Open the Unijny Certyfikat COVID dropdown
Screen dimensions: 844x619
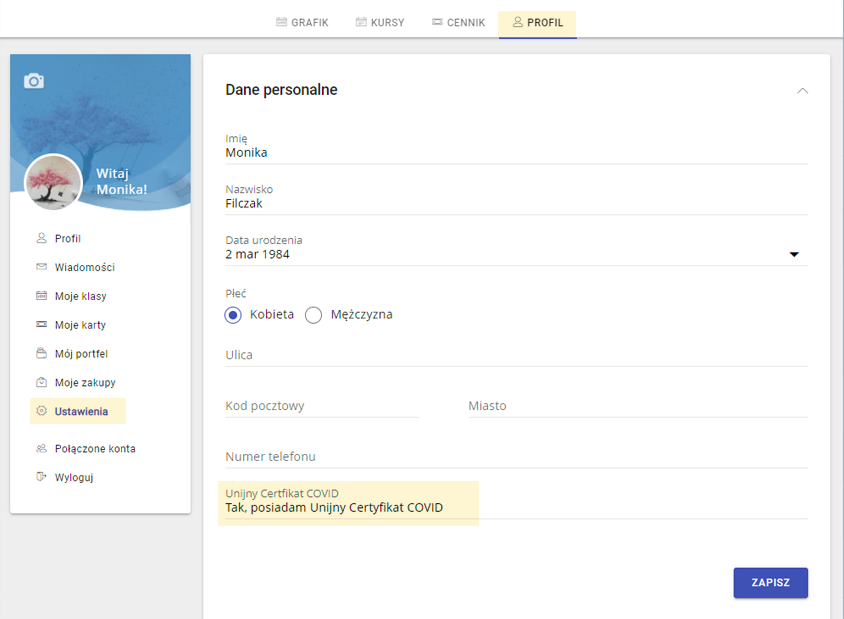click(x=517, y=503)
